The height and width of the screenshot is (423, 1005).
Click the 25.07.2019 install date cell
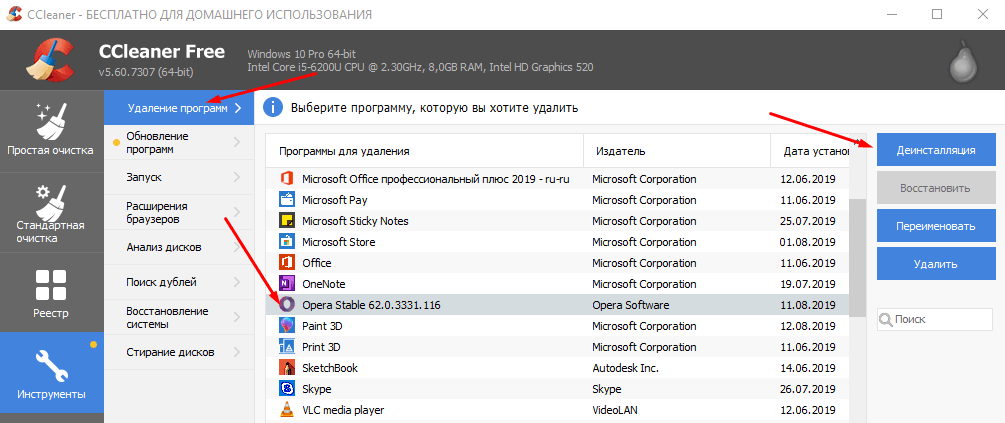point(809,221)
